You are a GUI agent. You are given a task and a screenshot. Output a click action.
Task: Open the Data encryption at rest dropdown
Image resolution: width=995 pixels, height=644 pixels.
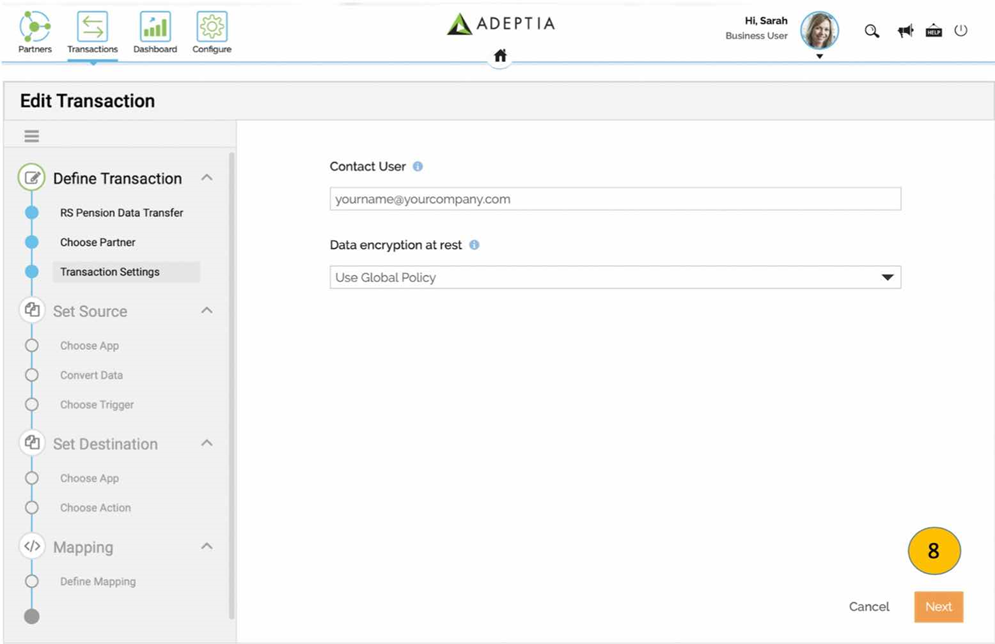tap(615, 277)
